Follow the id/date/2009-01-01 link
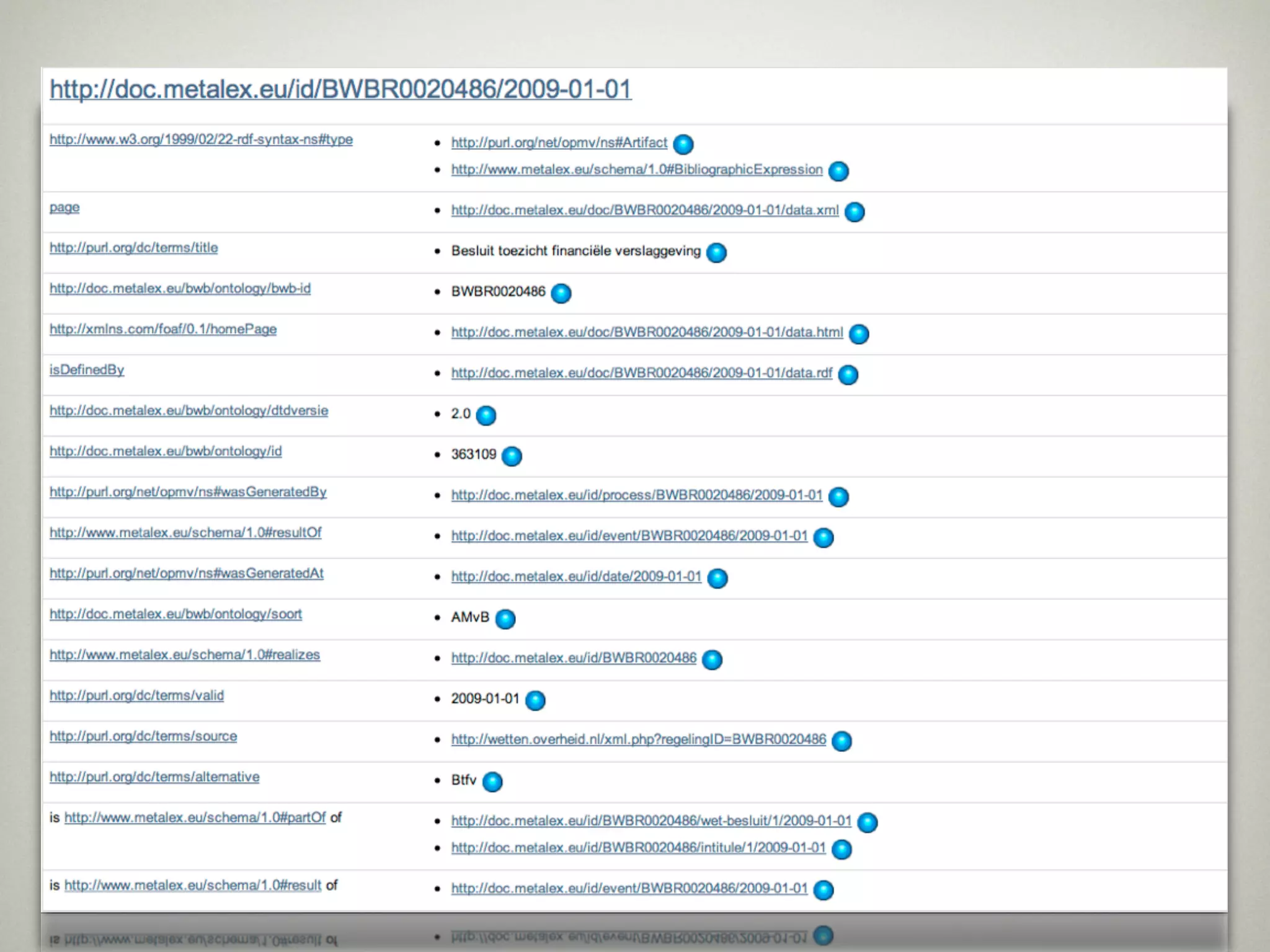Screen dimensions: 1270x952 [576, 576]
